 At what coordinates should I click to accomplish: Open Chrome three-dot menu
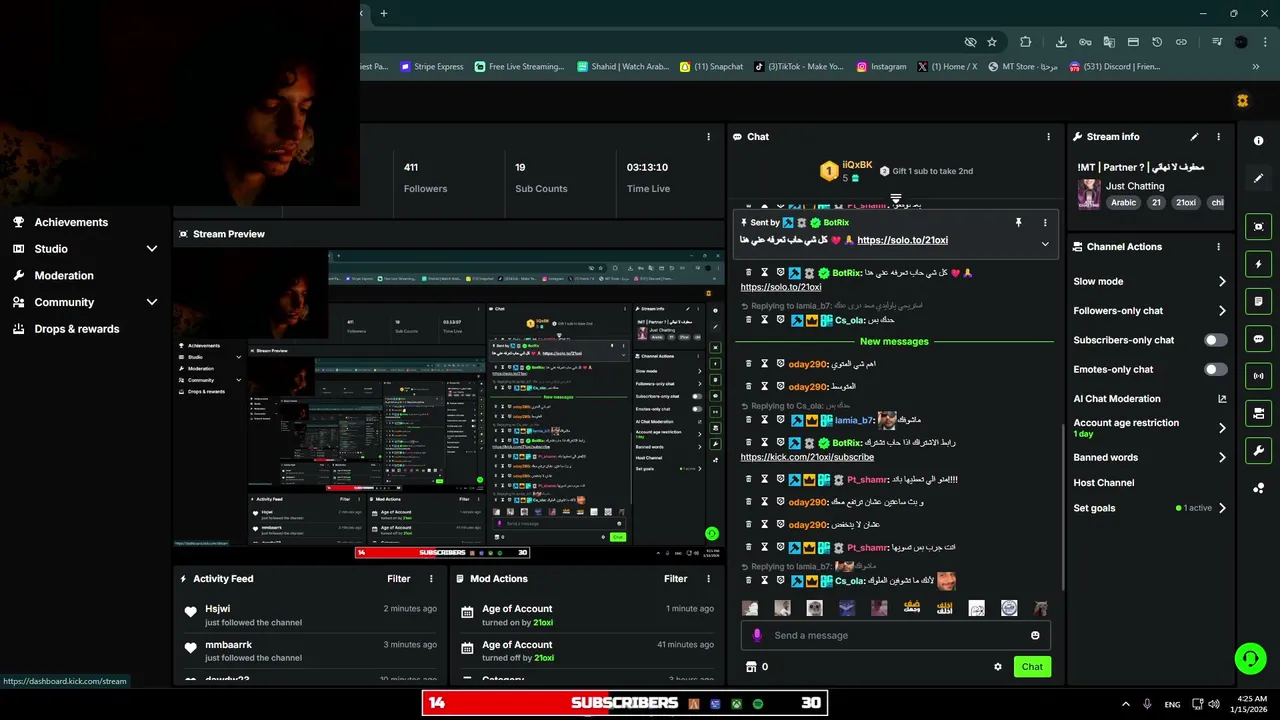[x=1265, y=42]
